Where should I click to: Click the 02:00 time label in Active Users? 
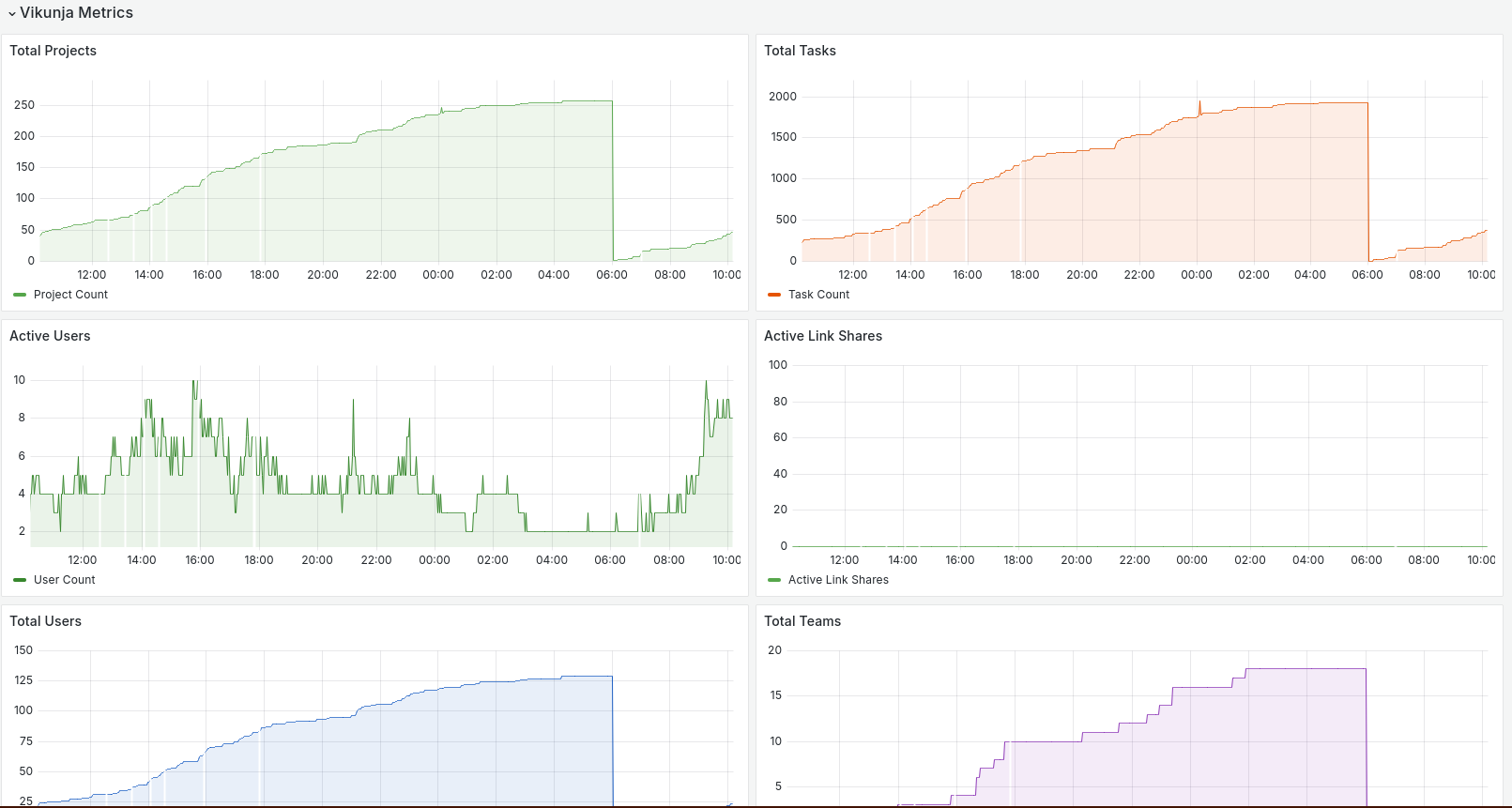[x=493, y=560]
